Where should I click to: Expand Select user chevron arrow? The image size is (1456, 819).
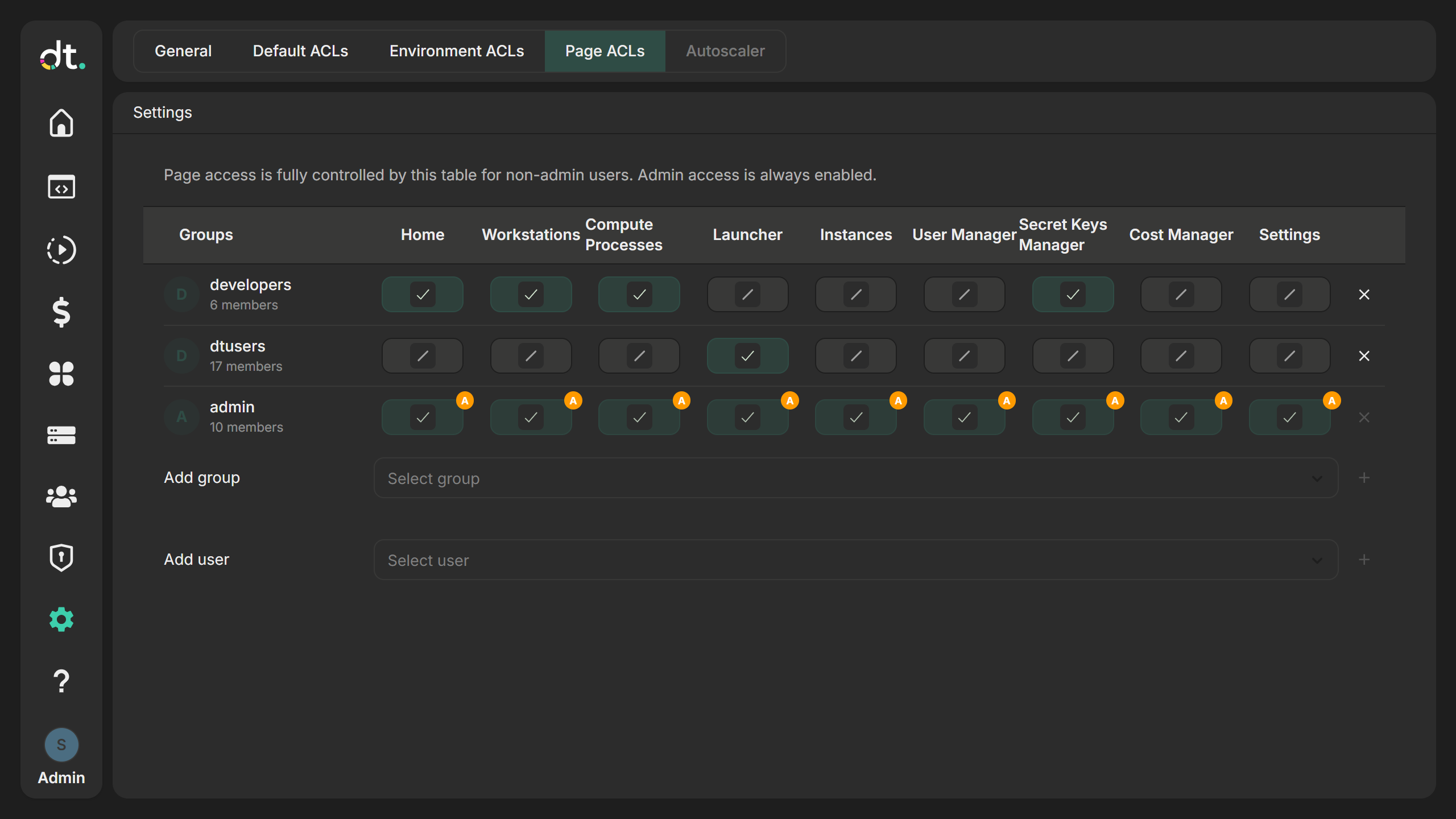point(1317,561)
